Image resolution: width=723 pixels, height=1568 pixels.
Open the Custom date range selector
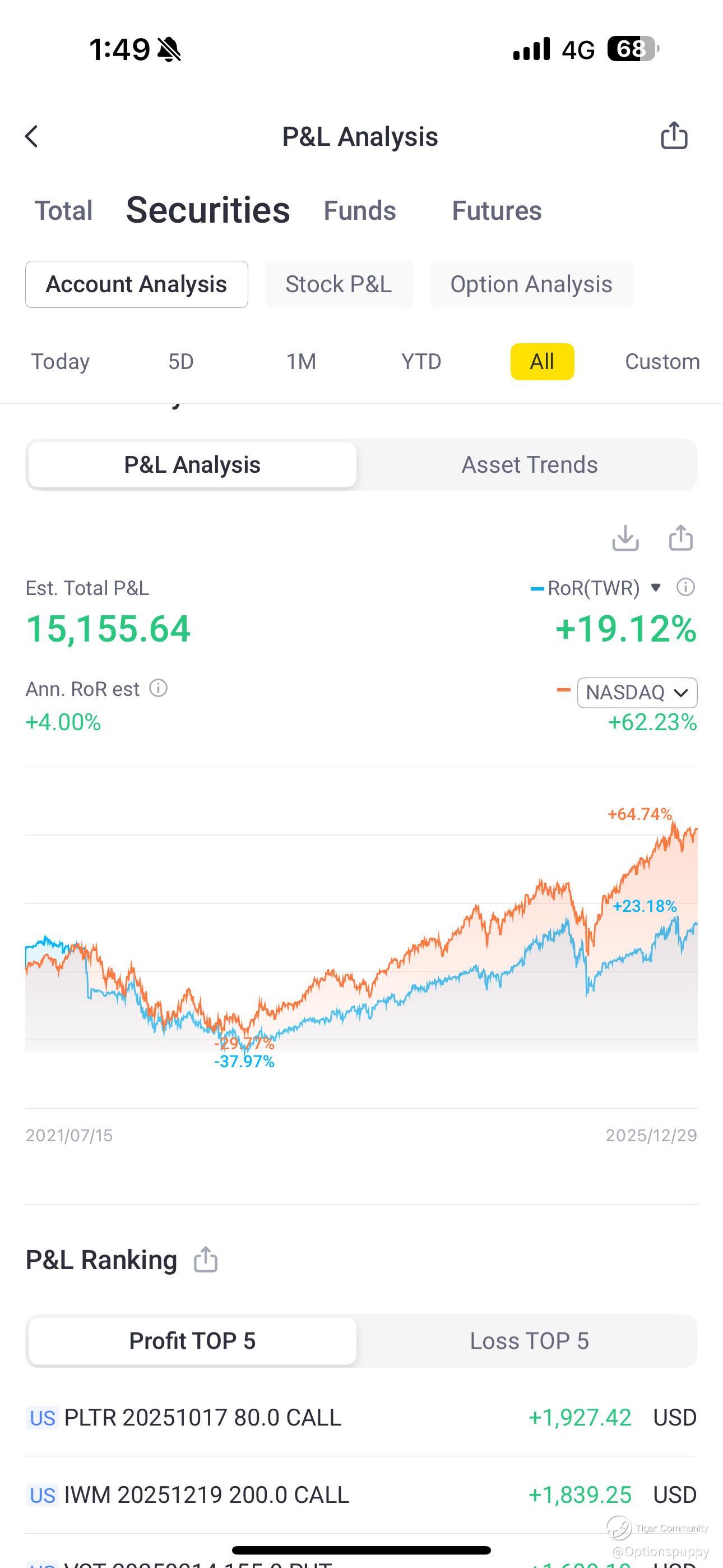(662, 362)
